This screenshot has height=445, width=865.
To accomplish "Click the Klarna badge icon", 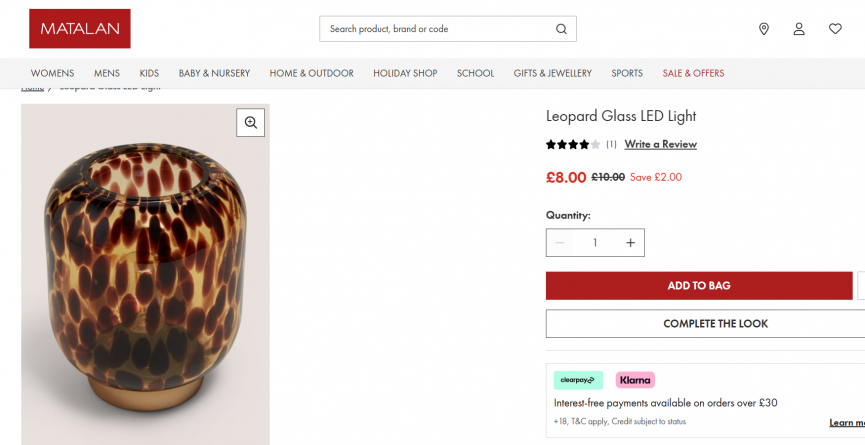I will pos(635,380).
